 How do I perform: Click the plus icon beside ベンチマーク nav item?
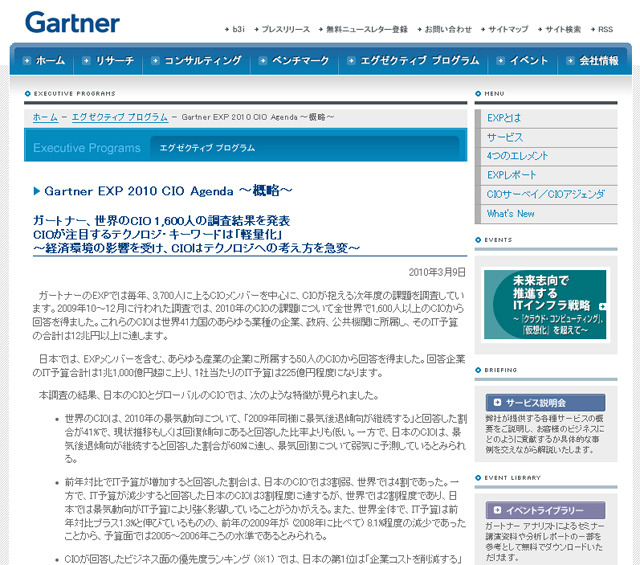pos(263,61)
